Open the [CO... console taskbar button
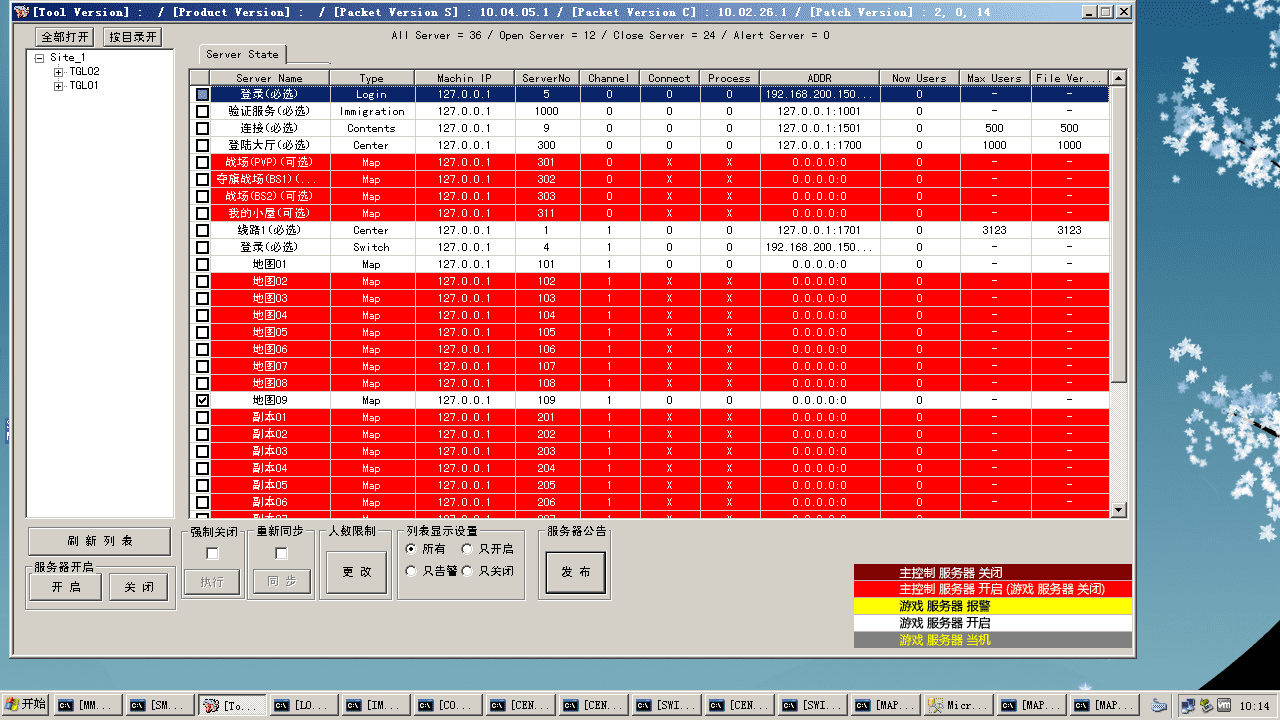 click(x=447, y=706)
